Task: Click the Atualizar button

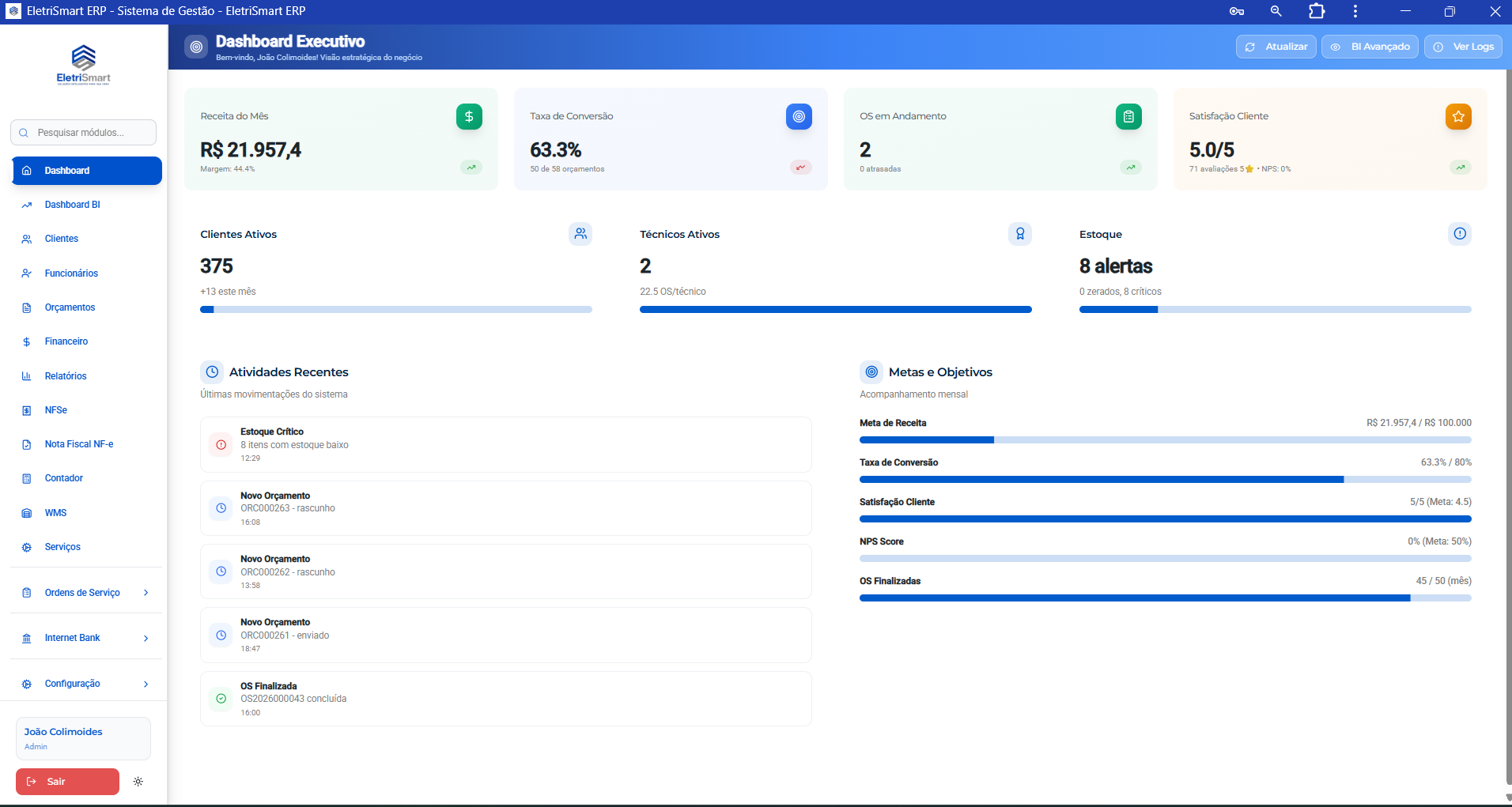Action: point(1276,47)
